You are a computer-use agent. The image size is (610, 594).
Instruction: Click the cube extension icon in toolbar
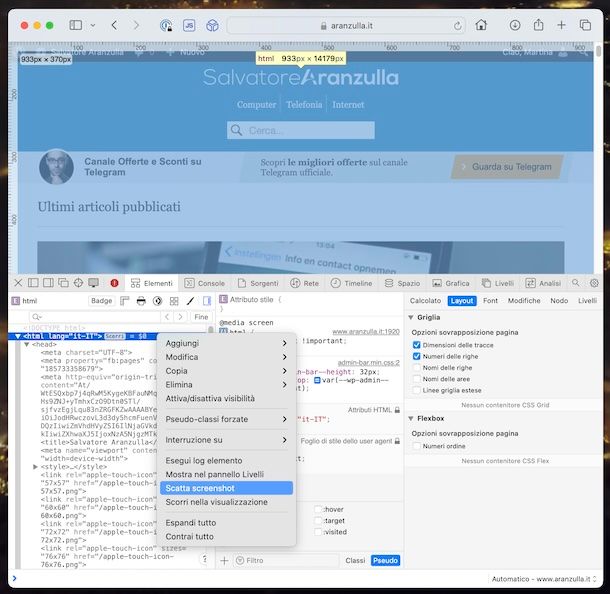pos(212,26)
